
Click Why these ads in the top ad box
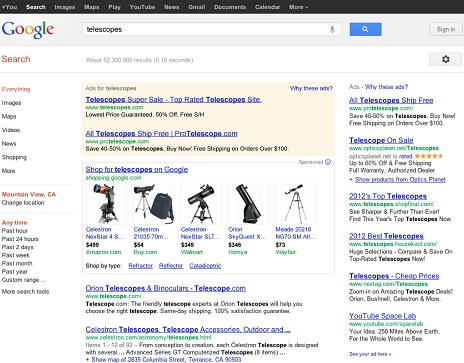pyautogui.click(x=311, y=88)
